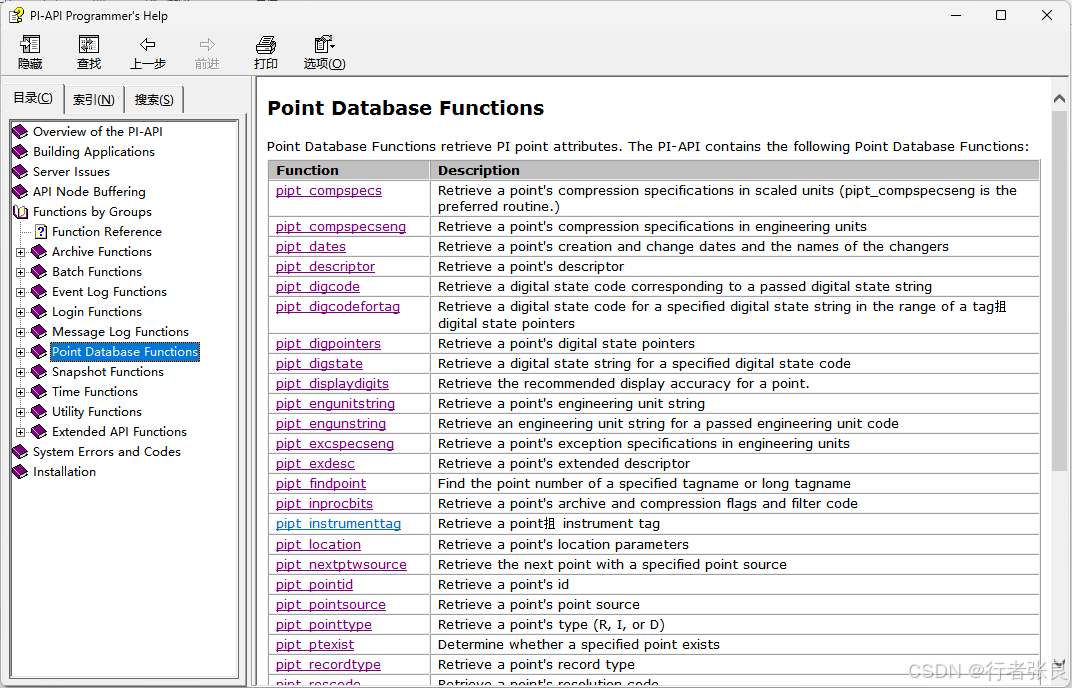This screenshot has width=1072, height=688.
Task: Click the API Node Buffering book icon
Action: [21, 191]
